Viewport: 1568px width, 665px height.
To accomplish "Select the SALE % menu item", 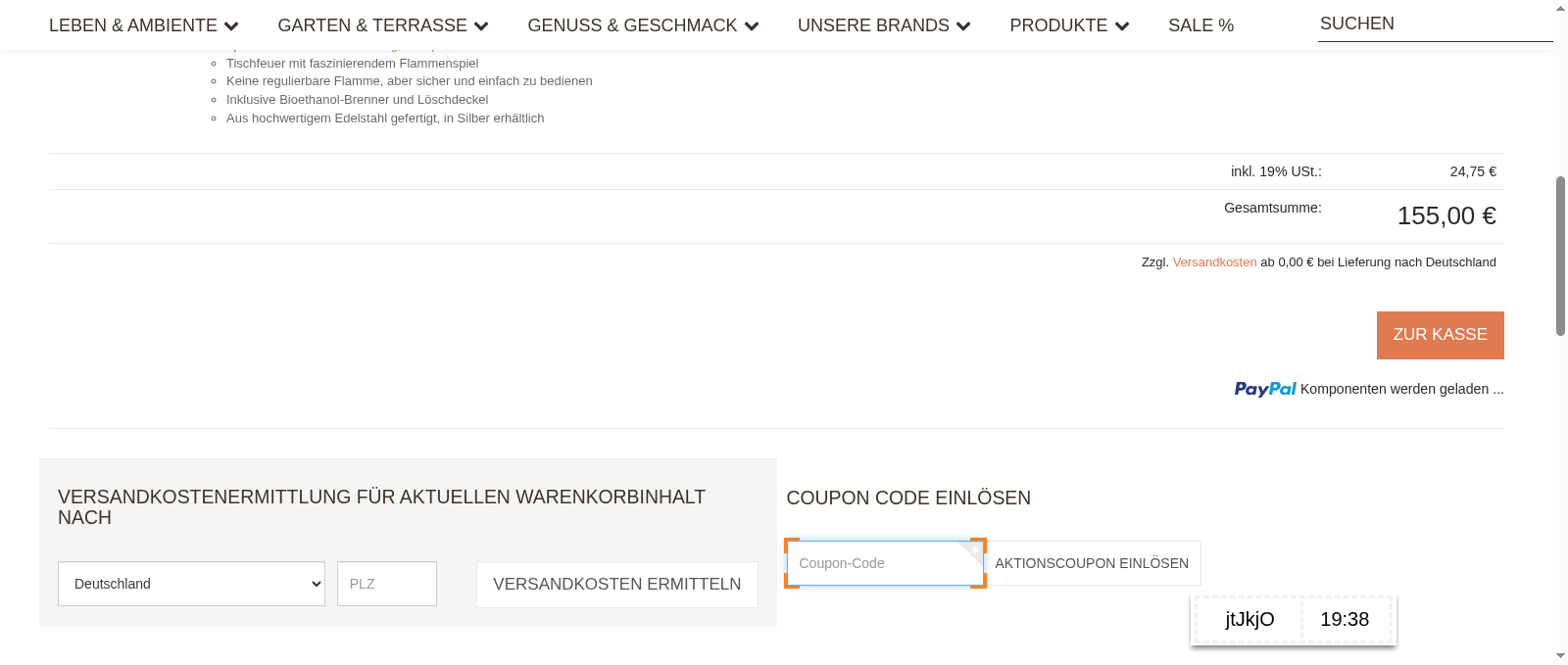I will (1200, 25).
